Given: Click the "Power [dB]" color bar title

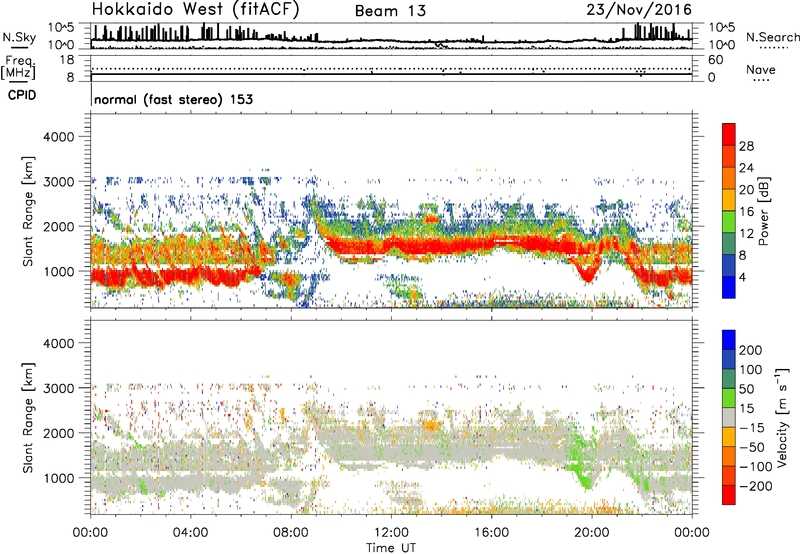Looking at the screenshot, I should [x=764, y=211].
